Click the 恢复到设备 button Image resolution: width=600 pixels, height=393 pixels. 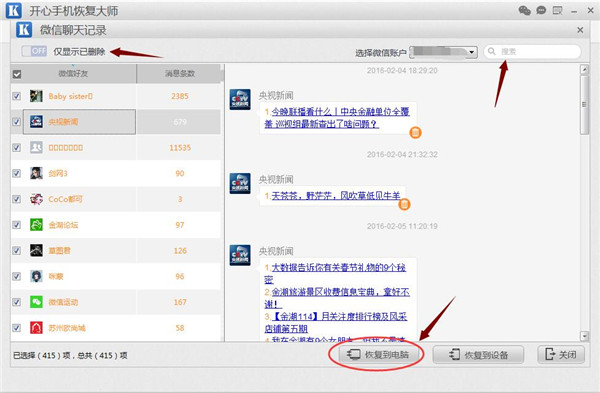[478, 355]
